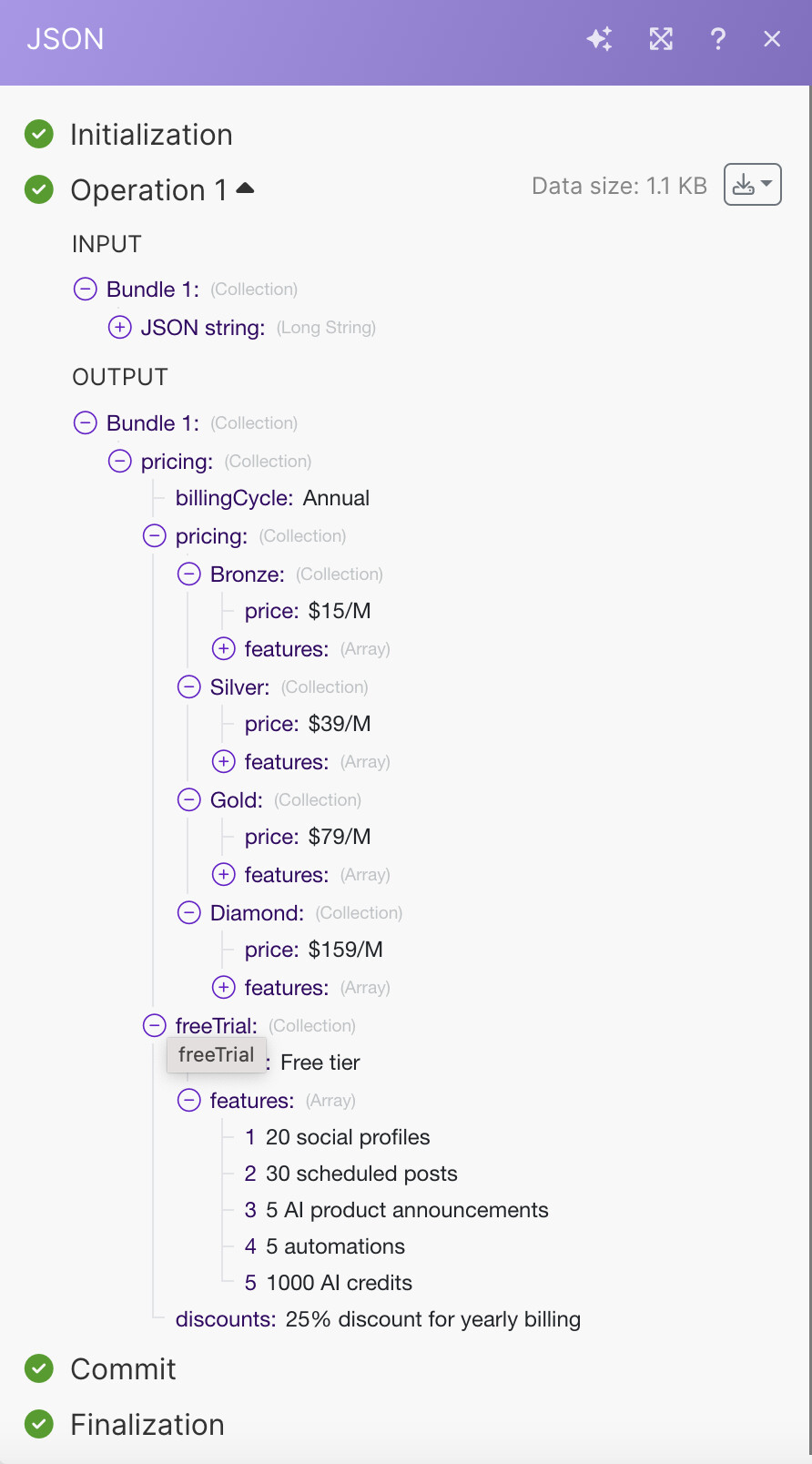Click the Initialization green check icon

tap(39, 134)
